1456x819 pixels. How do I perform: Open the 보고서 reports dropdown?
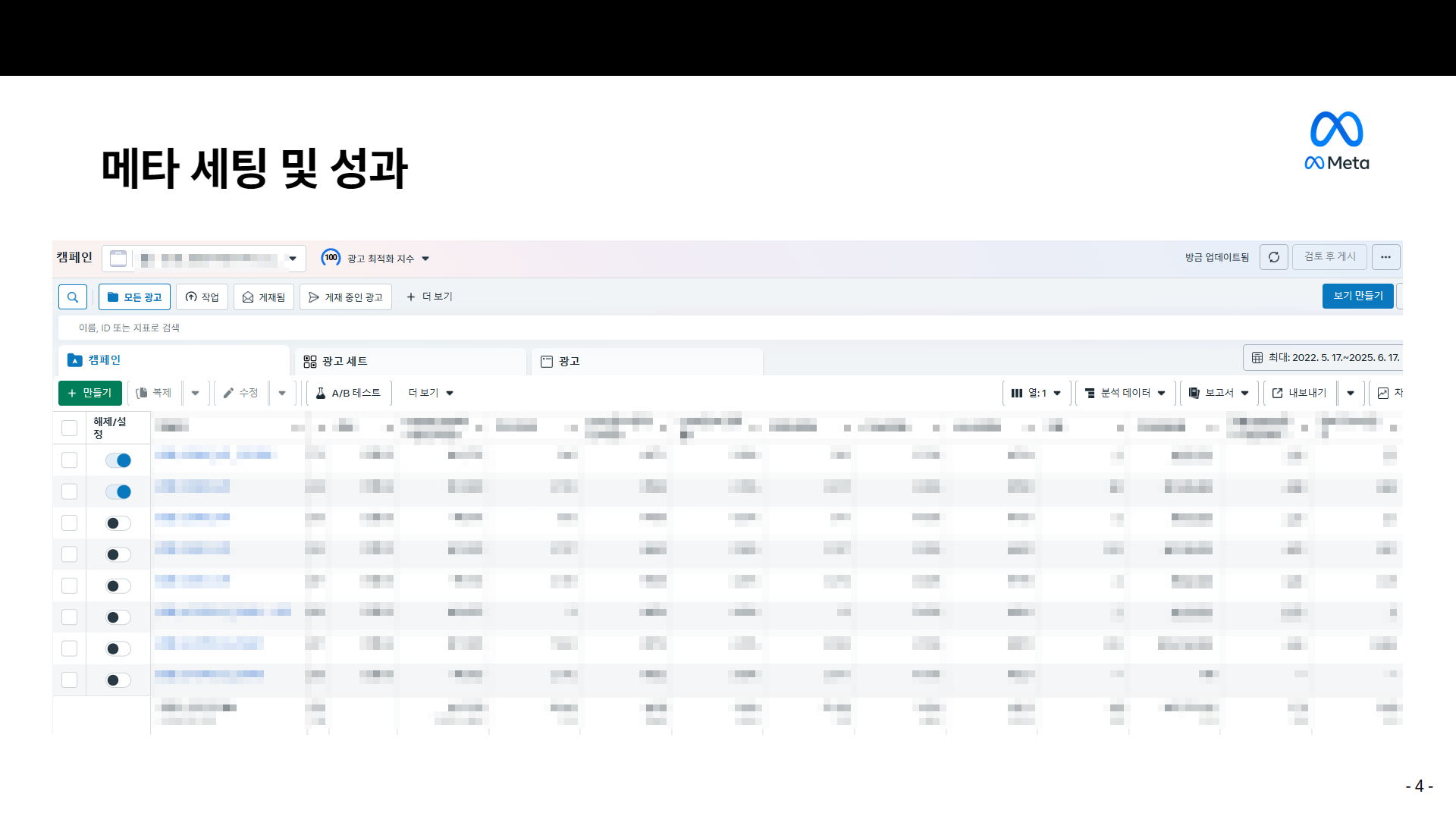(x=1219, y=393)
